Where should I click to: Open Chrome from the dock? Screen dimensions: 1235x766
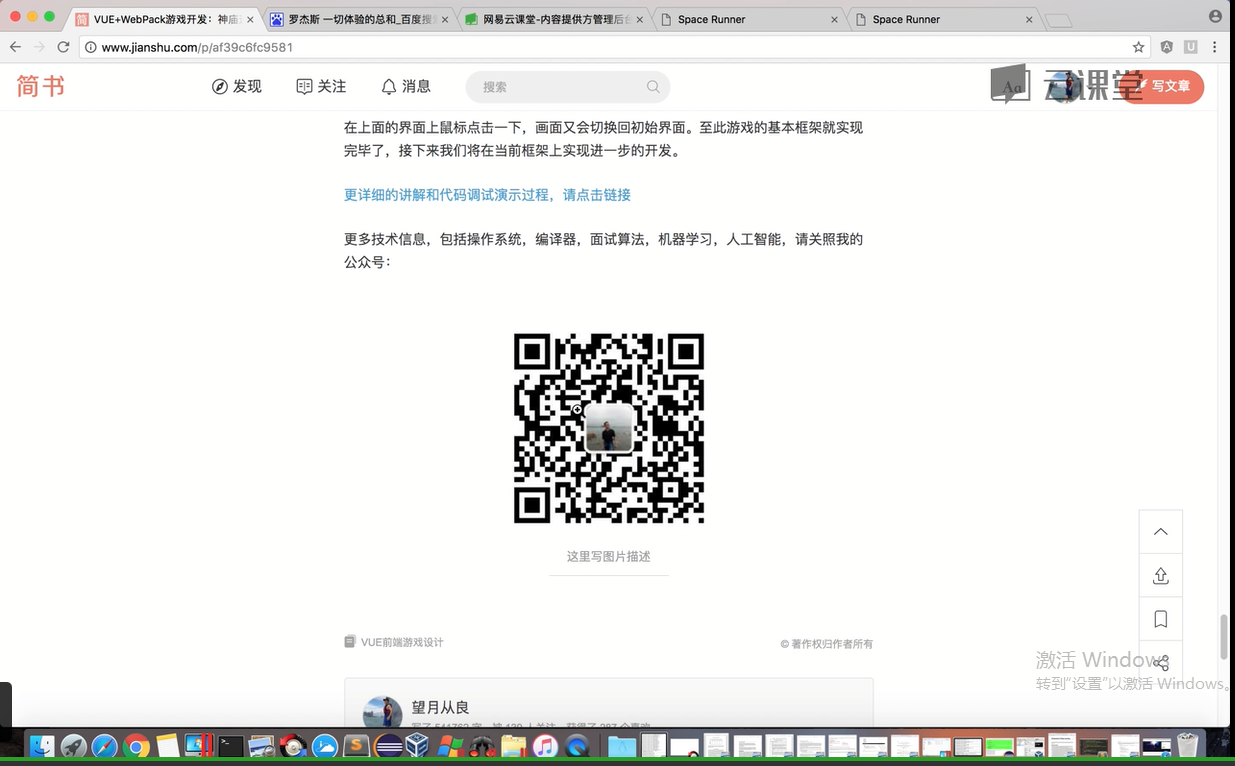click(136, 746)
